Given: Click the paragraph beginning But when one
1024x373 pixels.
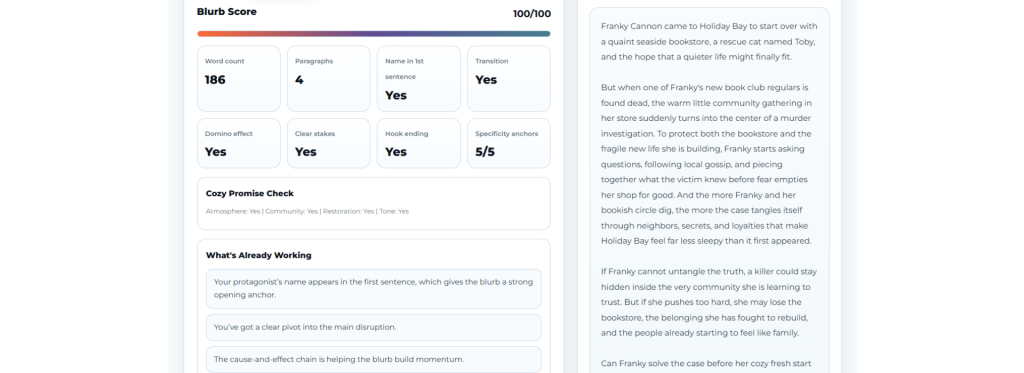Looking at the screenshot, I should 709,164.
